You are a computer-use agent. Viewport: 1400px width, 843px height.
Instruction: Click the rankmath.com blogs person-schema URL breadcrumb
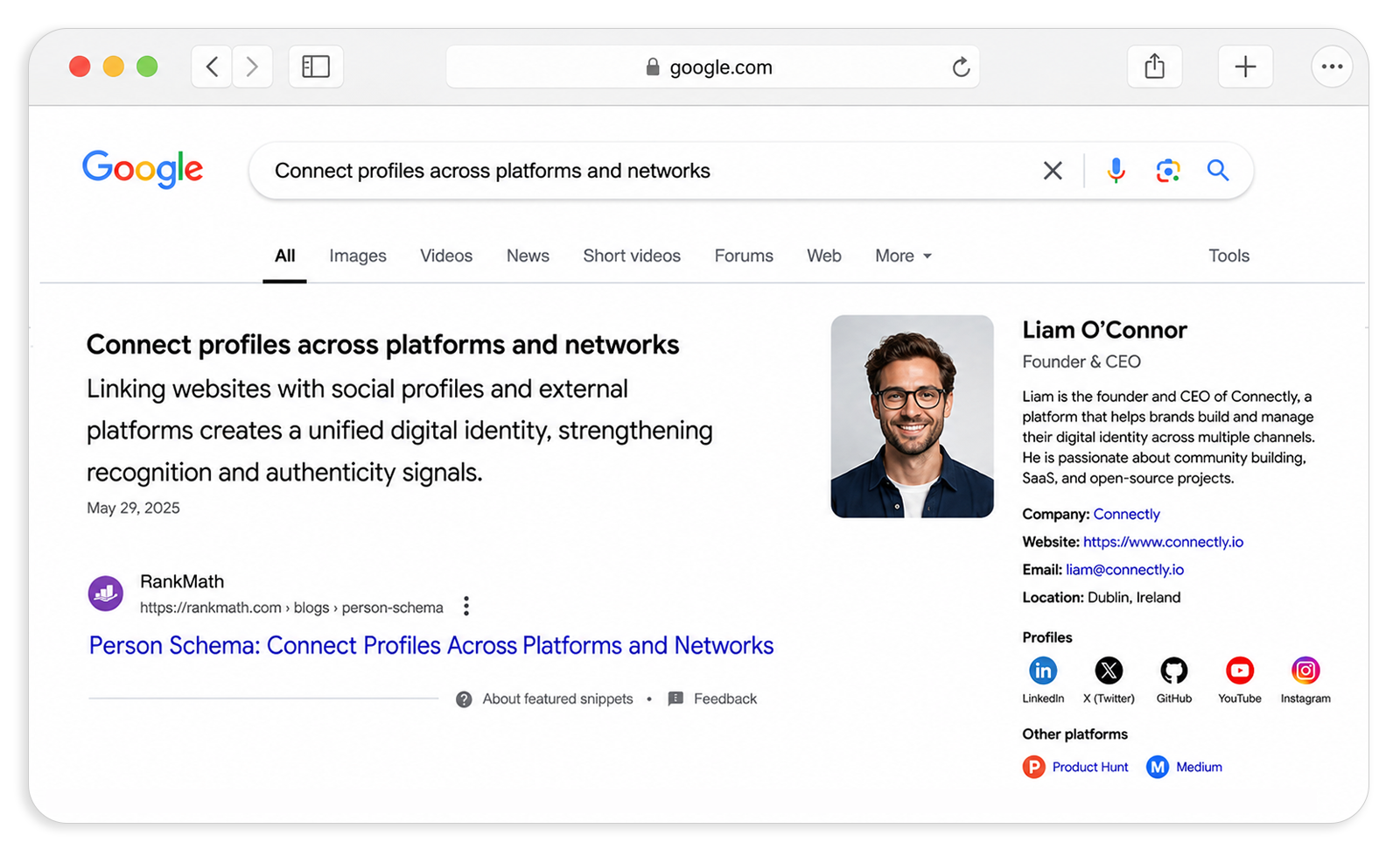coord(291,608)
